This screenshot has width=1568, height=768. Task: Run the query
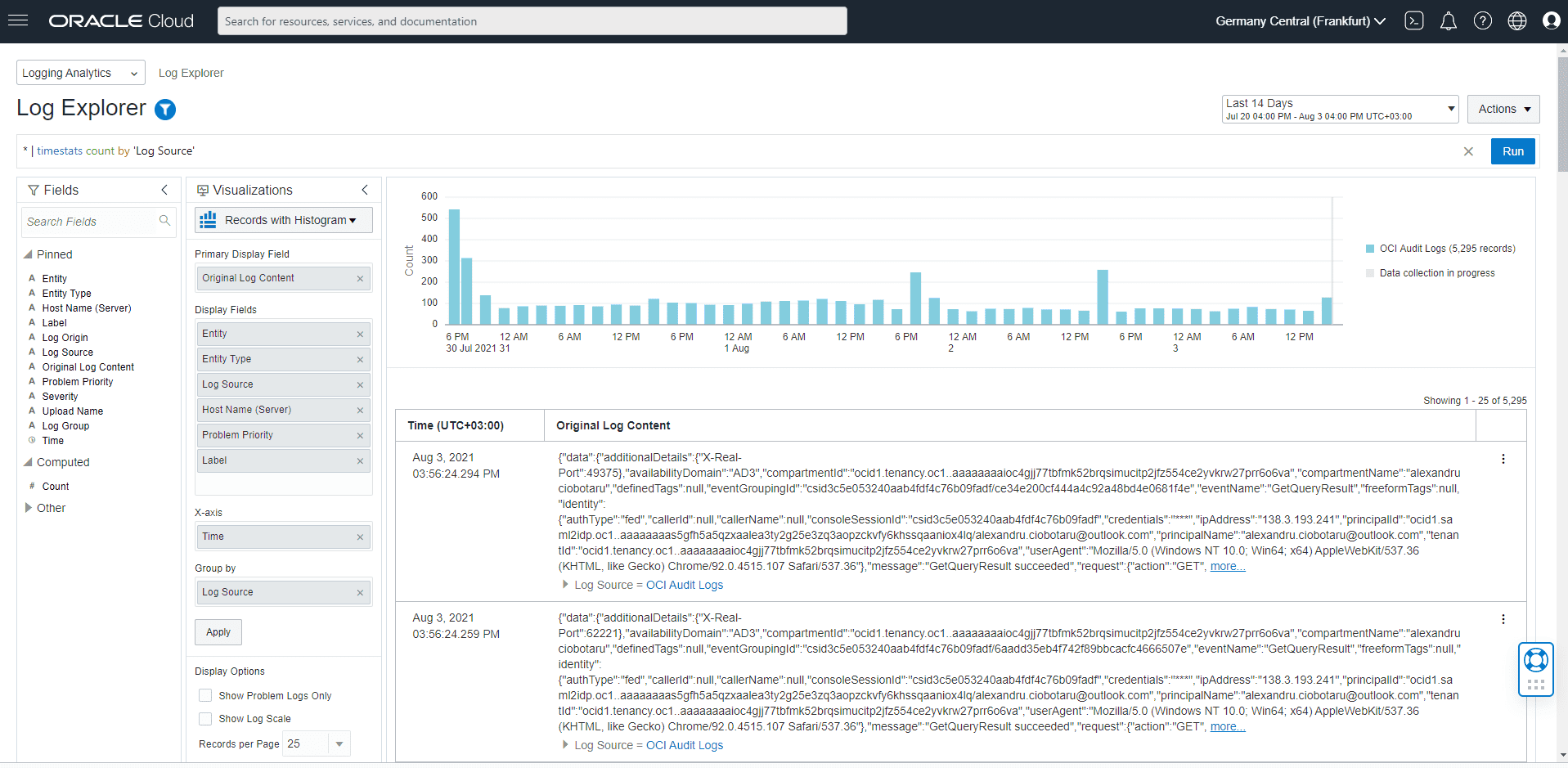point(1512,151)
